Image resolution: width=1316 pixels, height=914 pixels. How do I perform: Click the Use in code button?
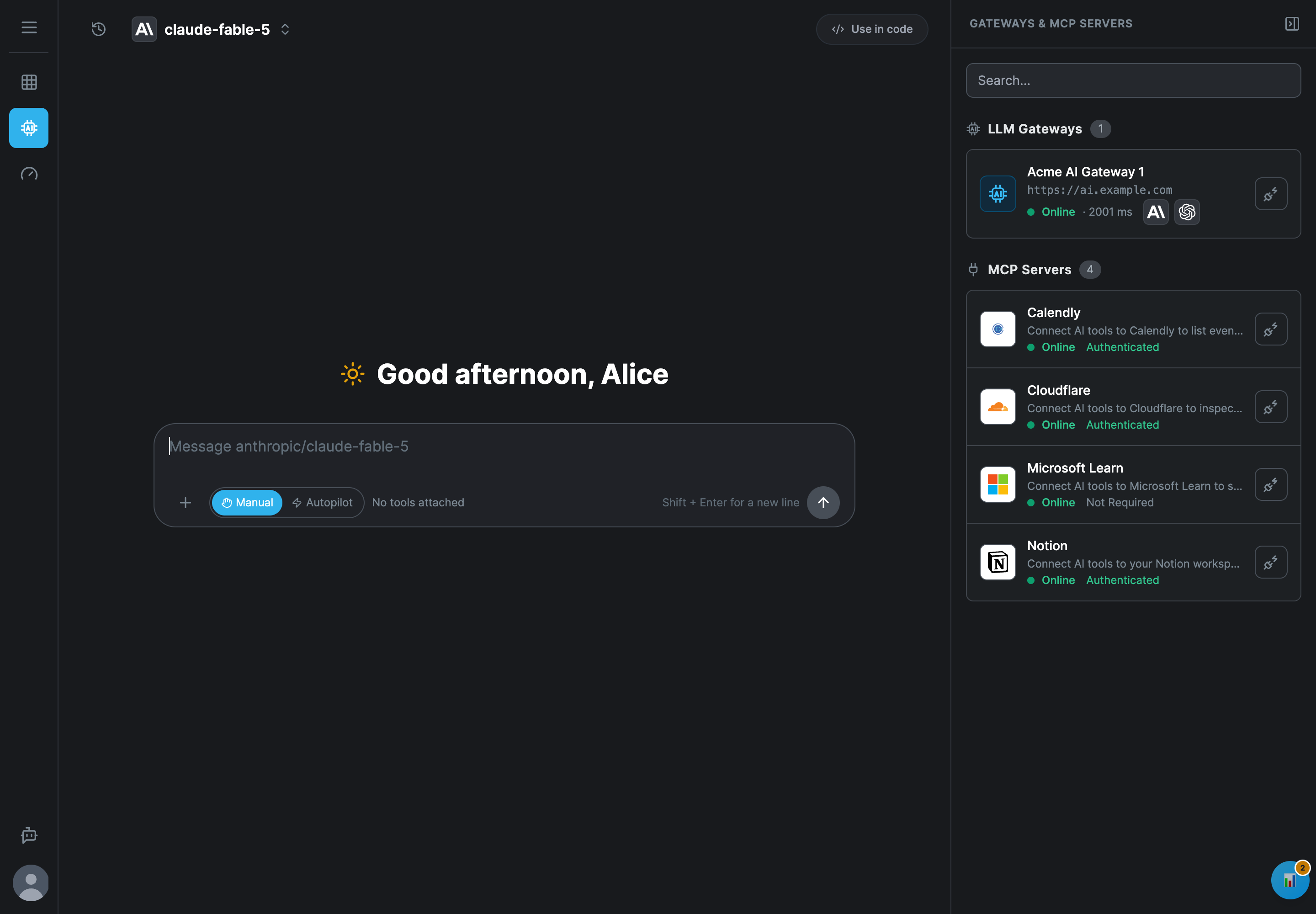click(x=871, y=29)
